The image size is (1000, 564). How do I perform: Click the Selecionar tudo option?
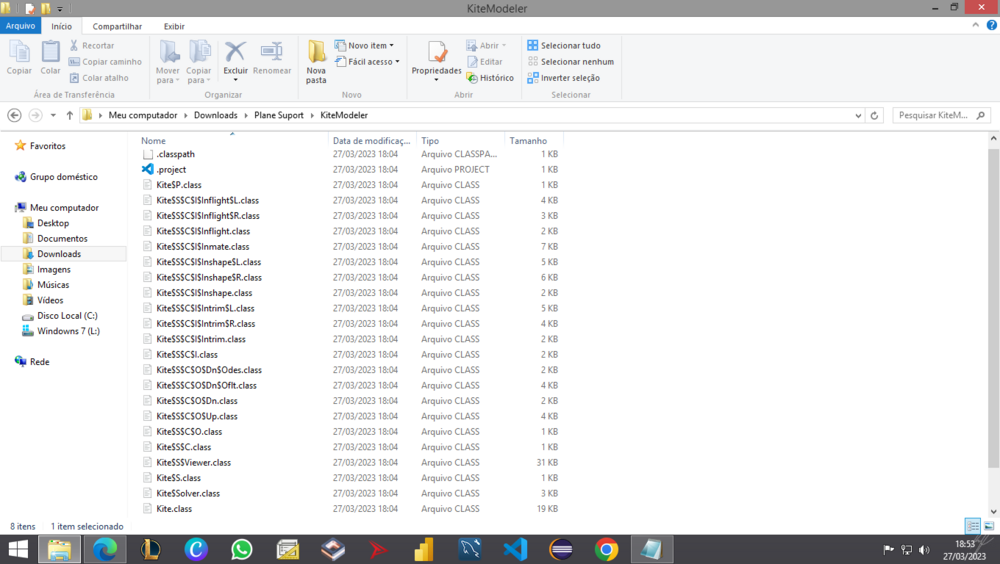coord(564,46)
